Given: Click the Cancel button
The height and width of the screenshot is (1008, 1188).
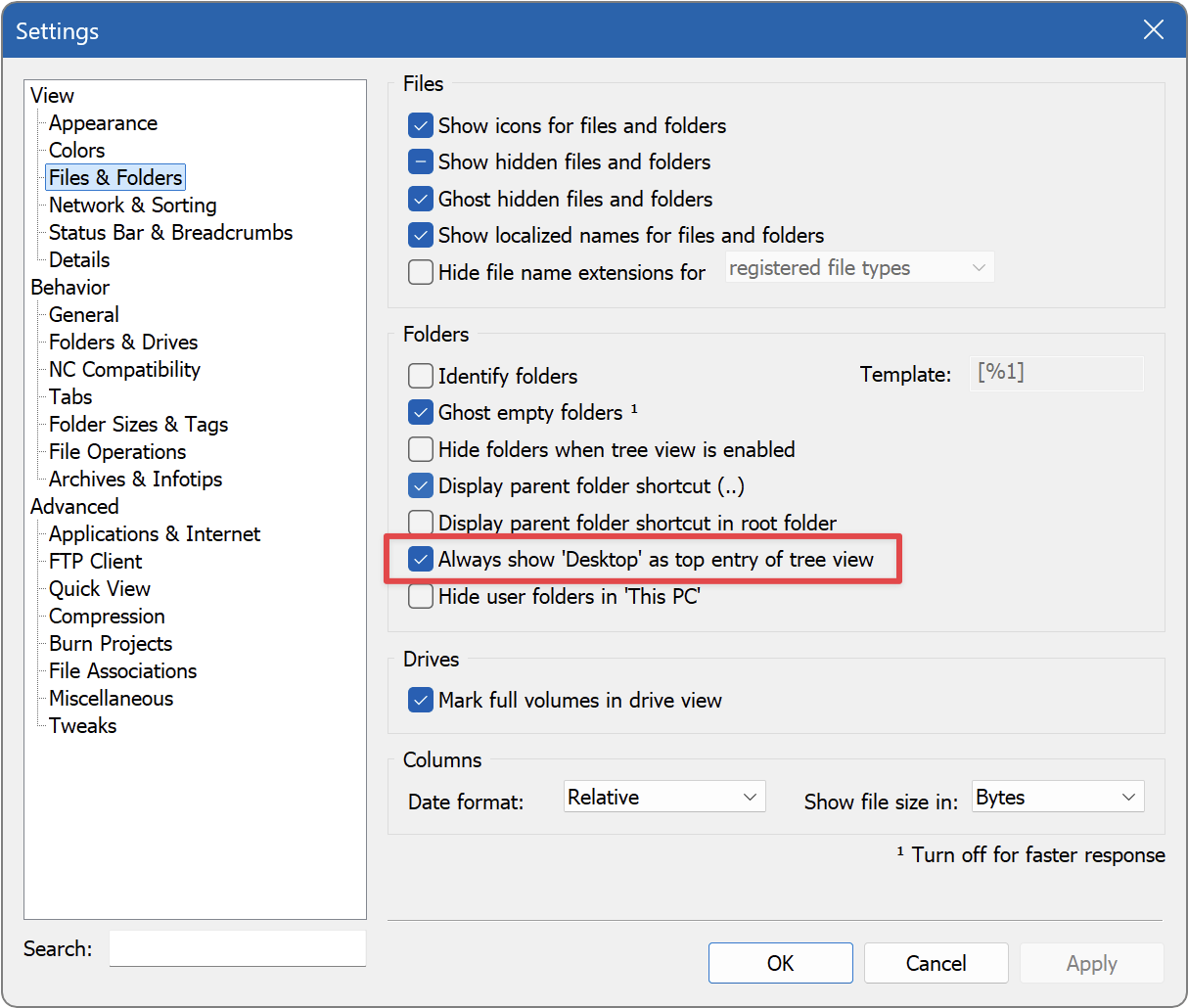Looking at the screenshot, I should (936, 963).
